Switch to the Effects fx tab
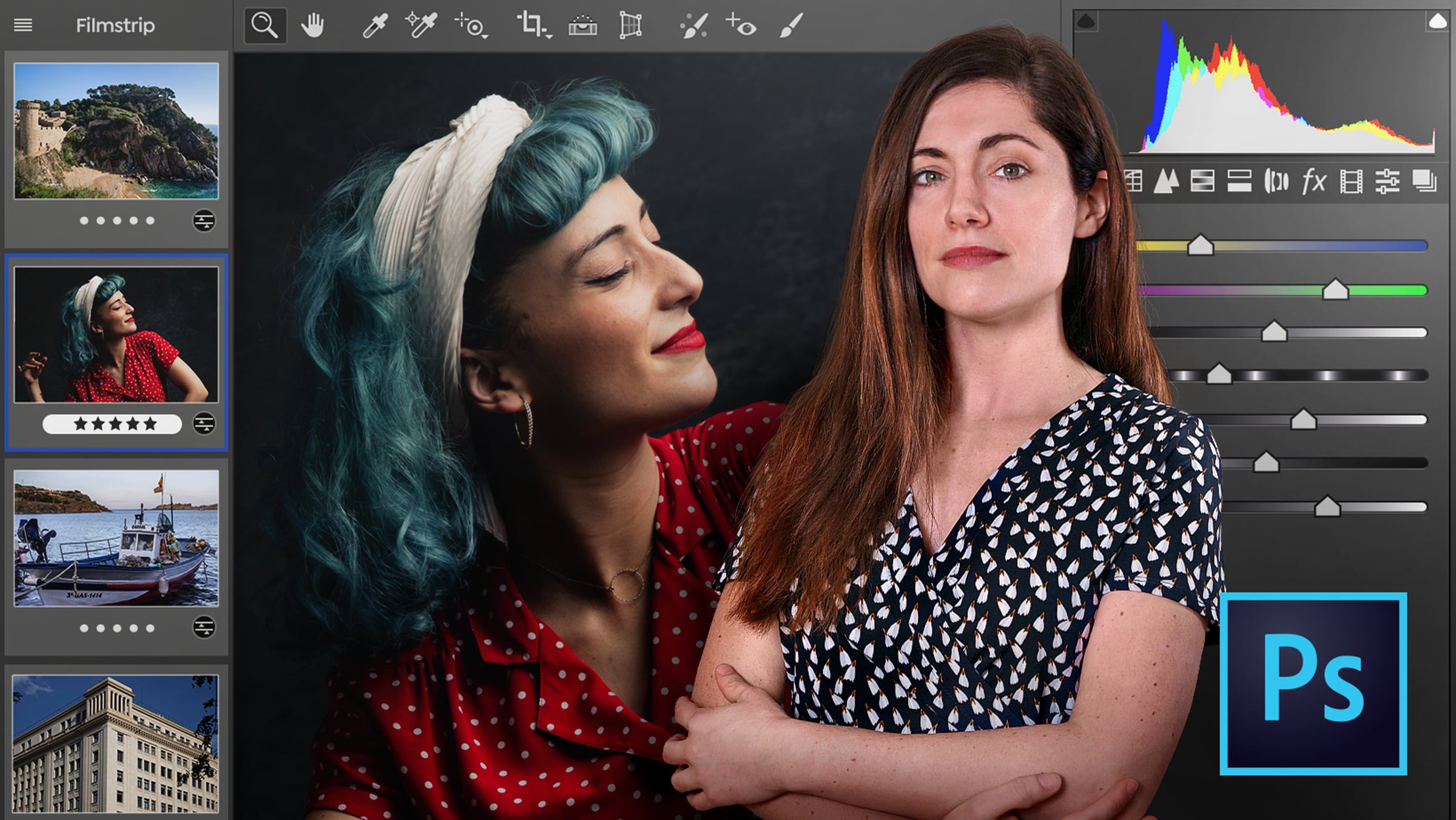The height and width of the screenshot is (820, 1456). pos(1313,181)
